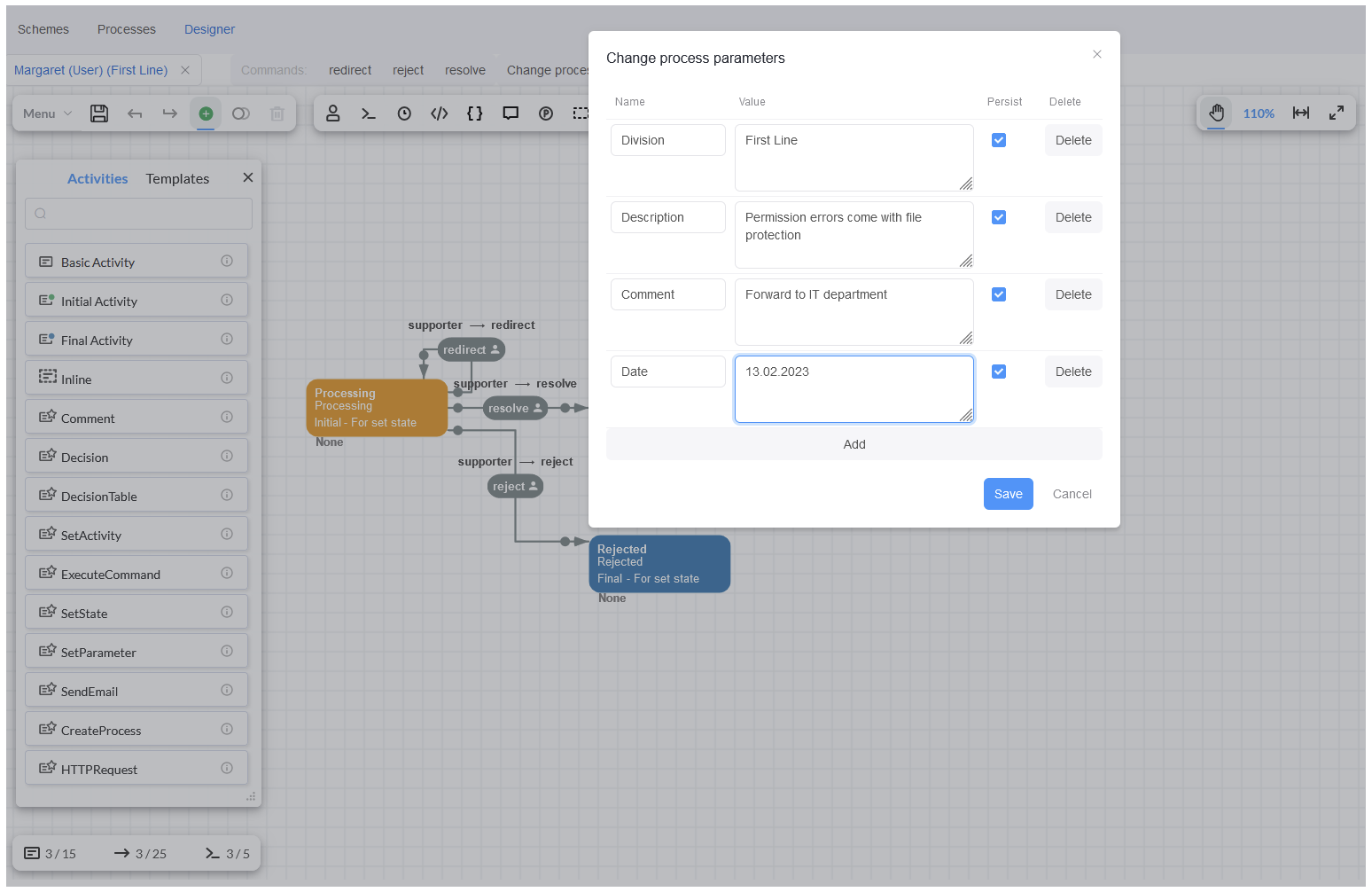Click the transitions count arrow icon
This screenshot has width=1372, height=892.
click(122, 853)
